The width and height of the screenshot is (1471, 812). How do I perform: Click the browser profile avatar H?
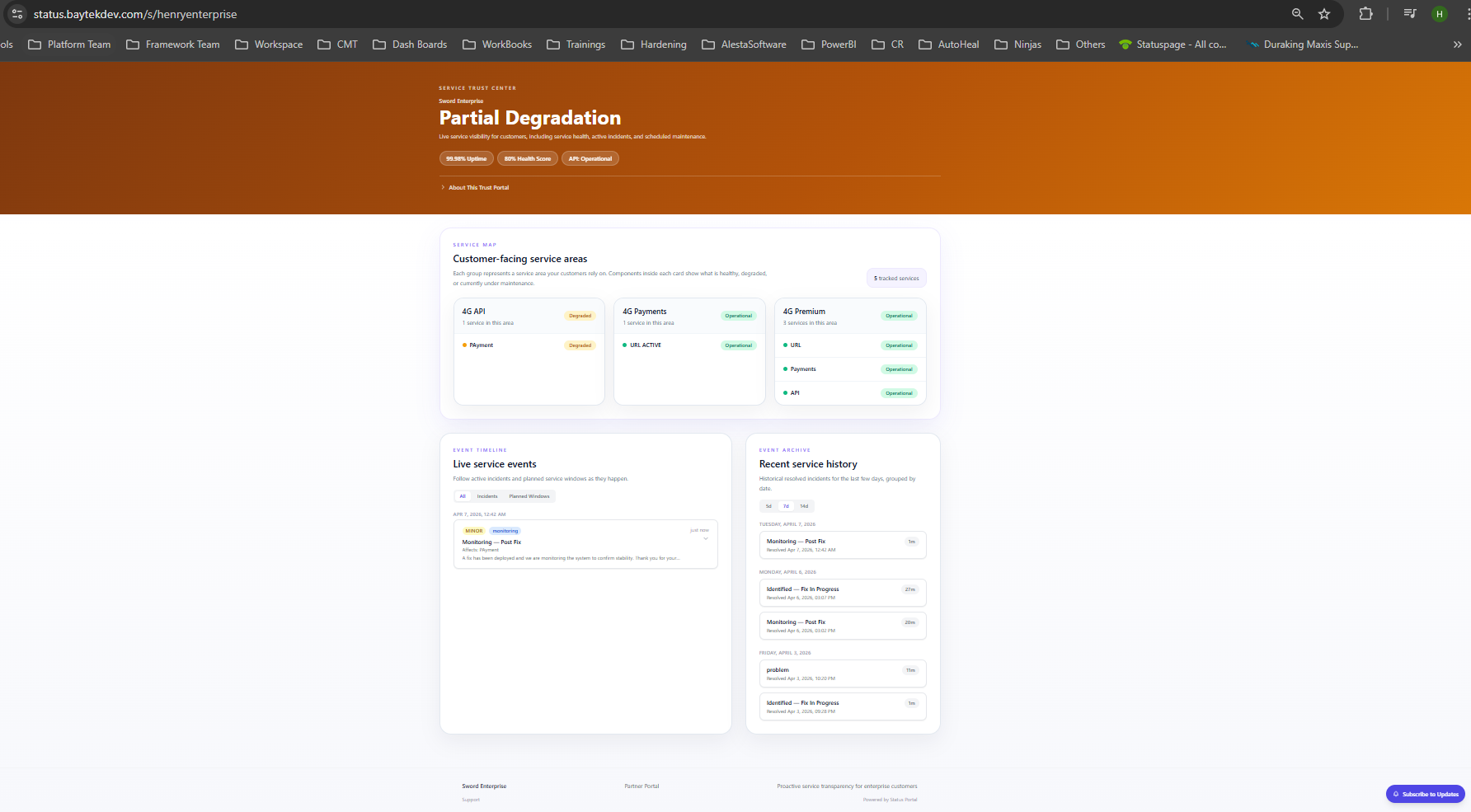pyautogui.click(x=1440, y=14)
